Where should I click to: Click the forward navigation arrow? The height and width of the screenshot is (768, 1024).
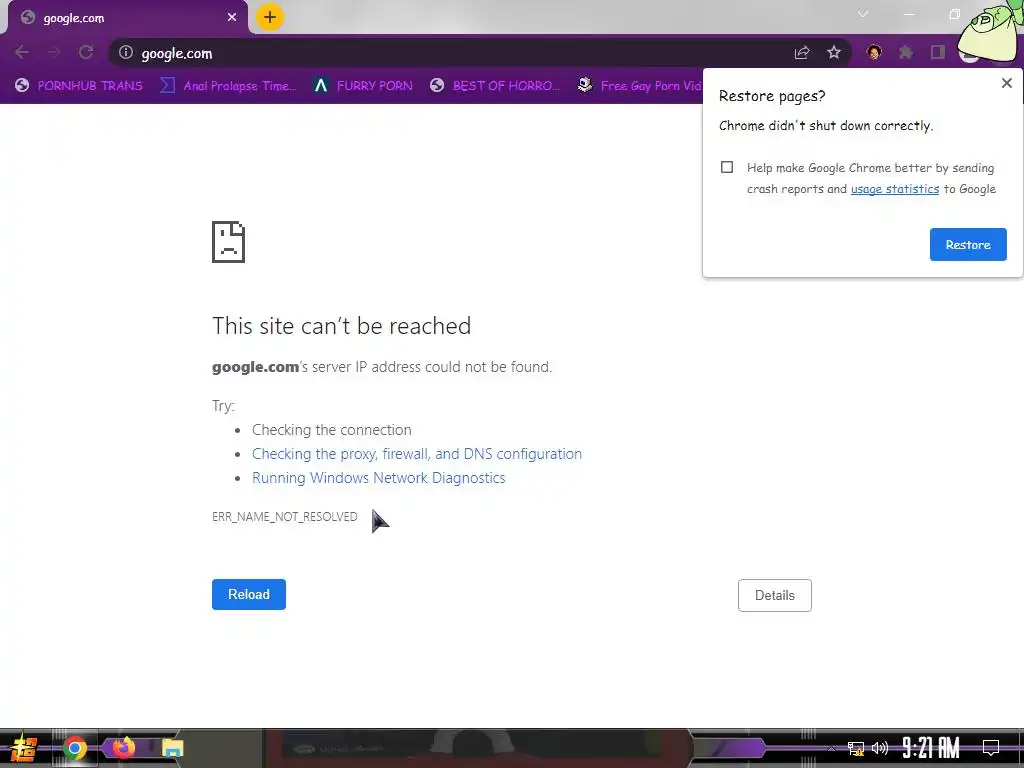point(54,53)
